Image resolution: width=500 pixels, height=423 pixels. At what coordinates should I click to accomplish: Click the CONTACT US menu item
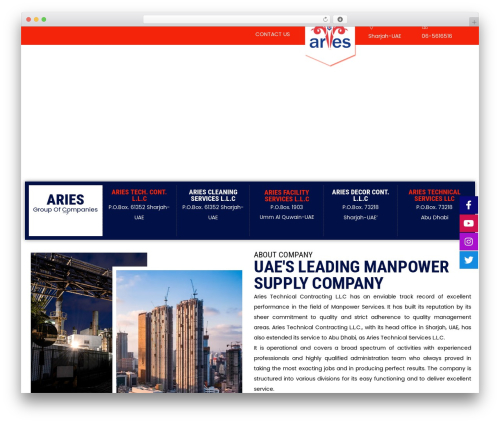[272, 34]
